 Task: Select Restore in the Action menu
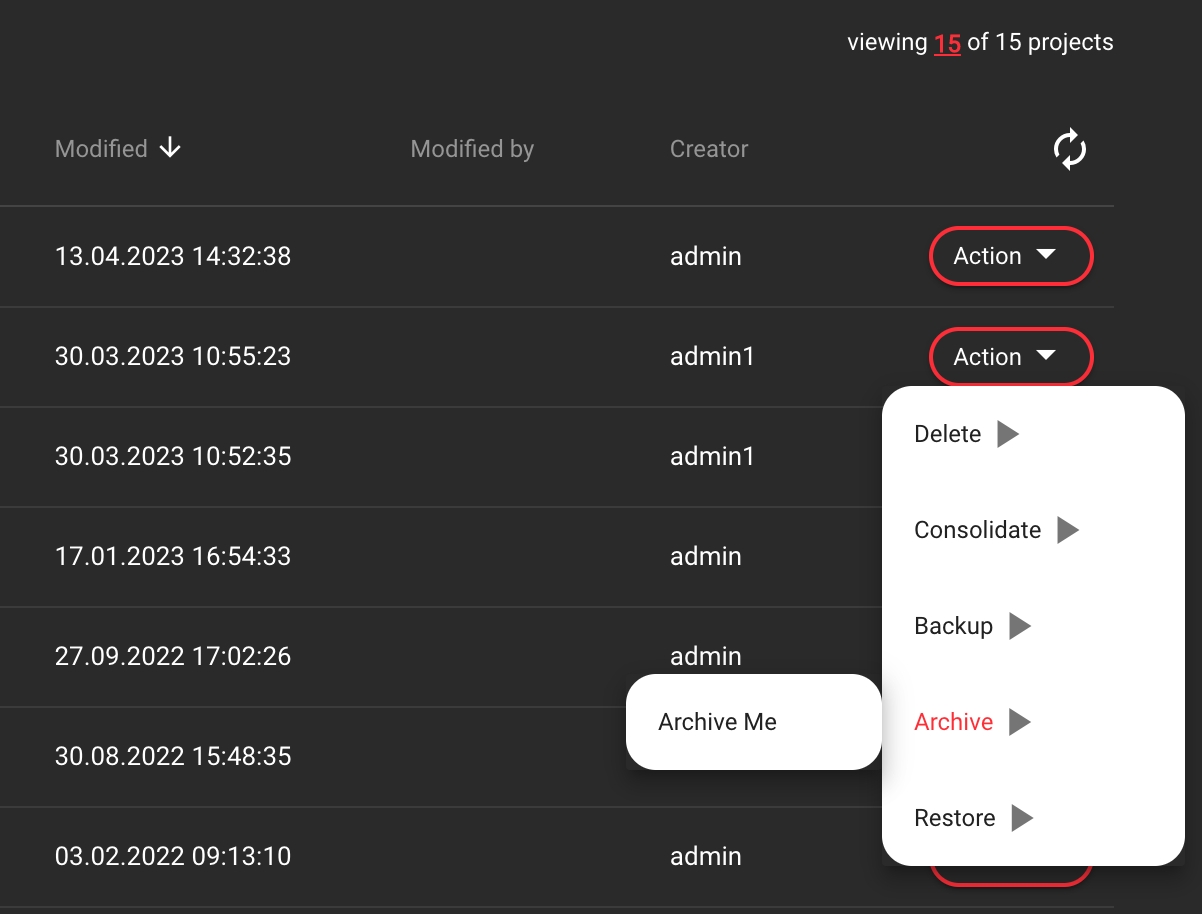coord(954,818)
